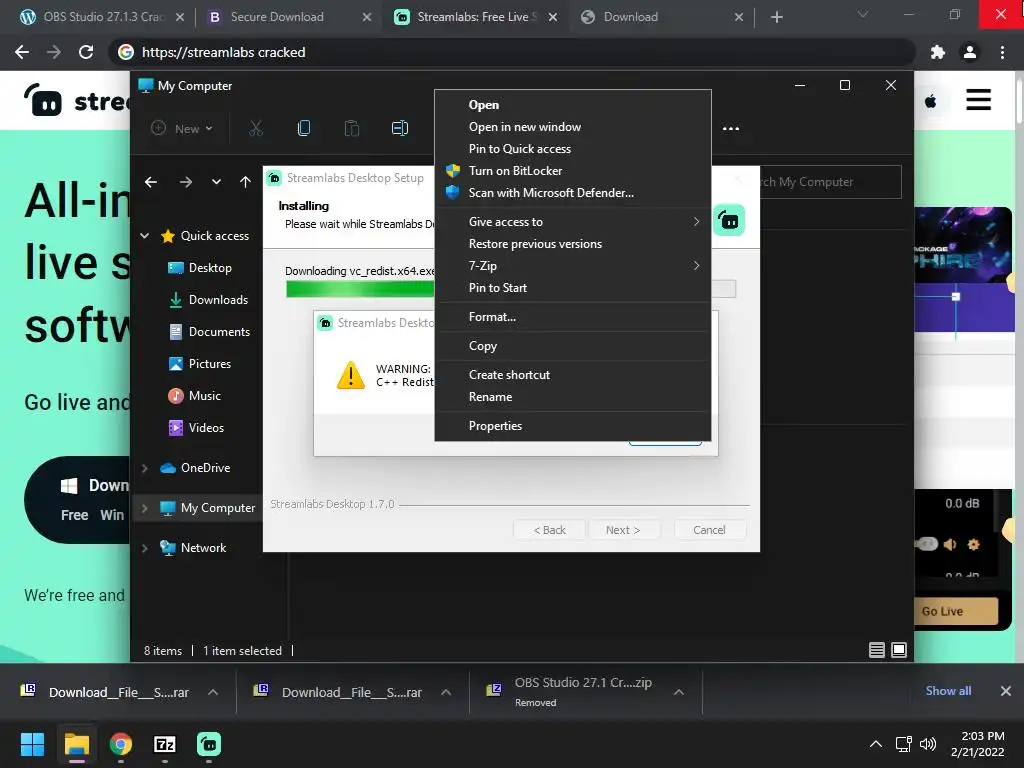Switch to large icons view in status bar
This screenshot has height=768, width=1024.
tap(899, 650)
